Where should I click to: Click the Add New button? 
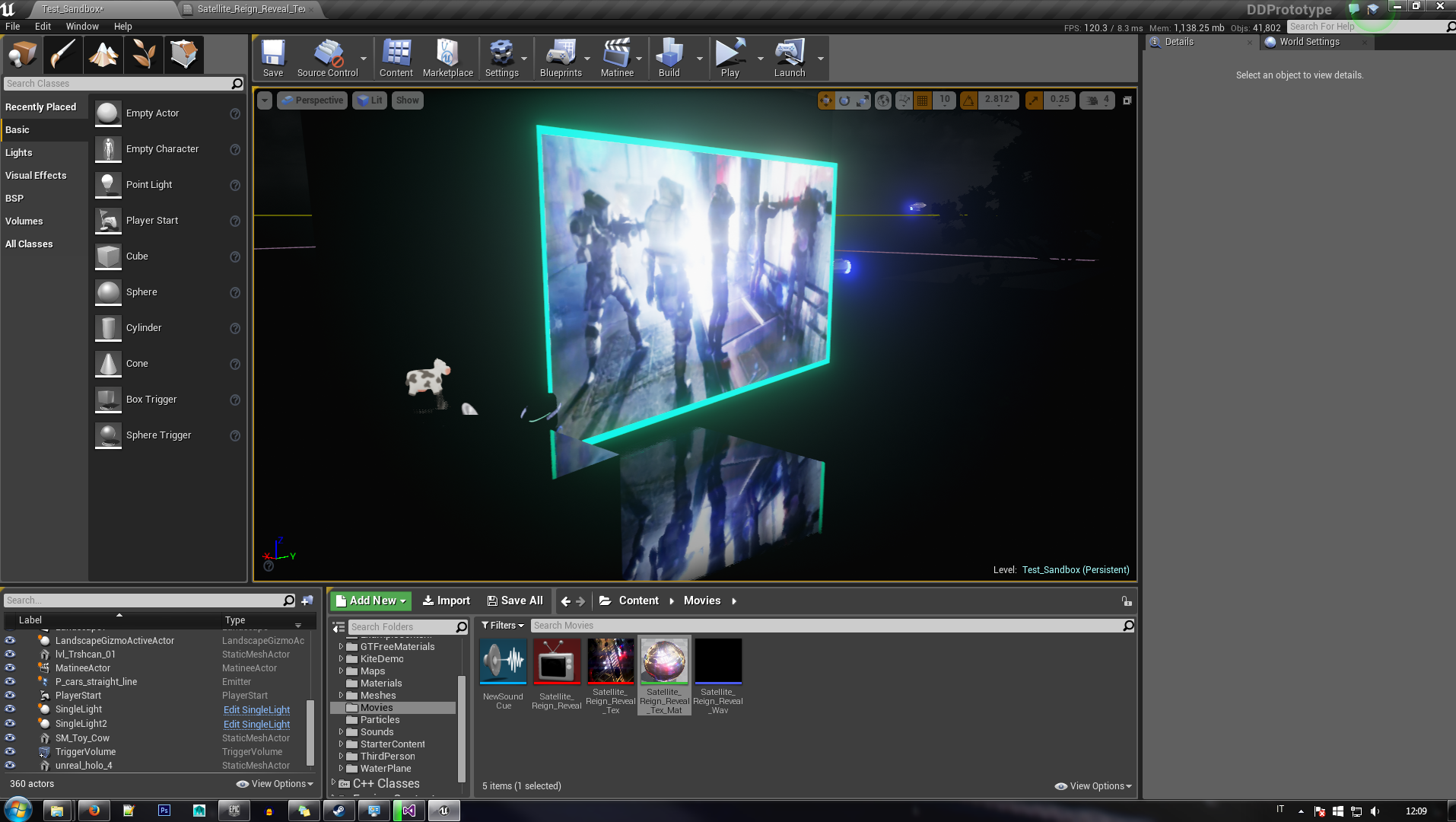point(370,601)
